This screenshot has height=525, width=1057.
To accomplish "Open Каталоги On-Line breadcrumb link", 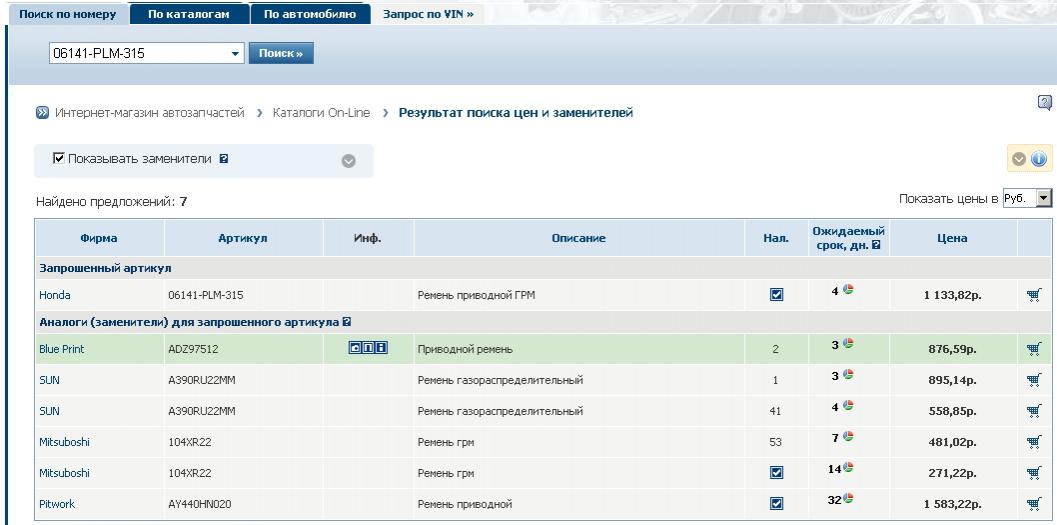I will (322, 113).
